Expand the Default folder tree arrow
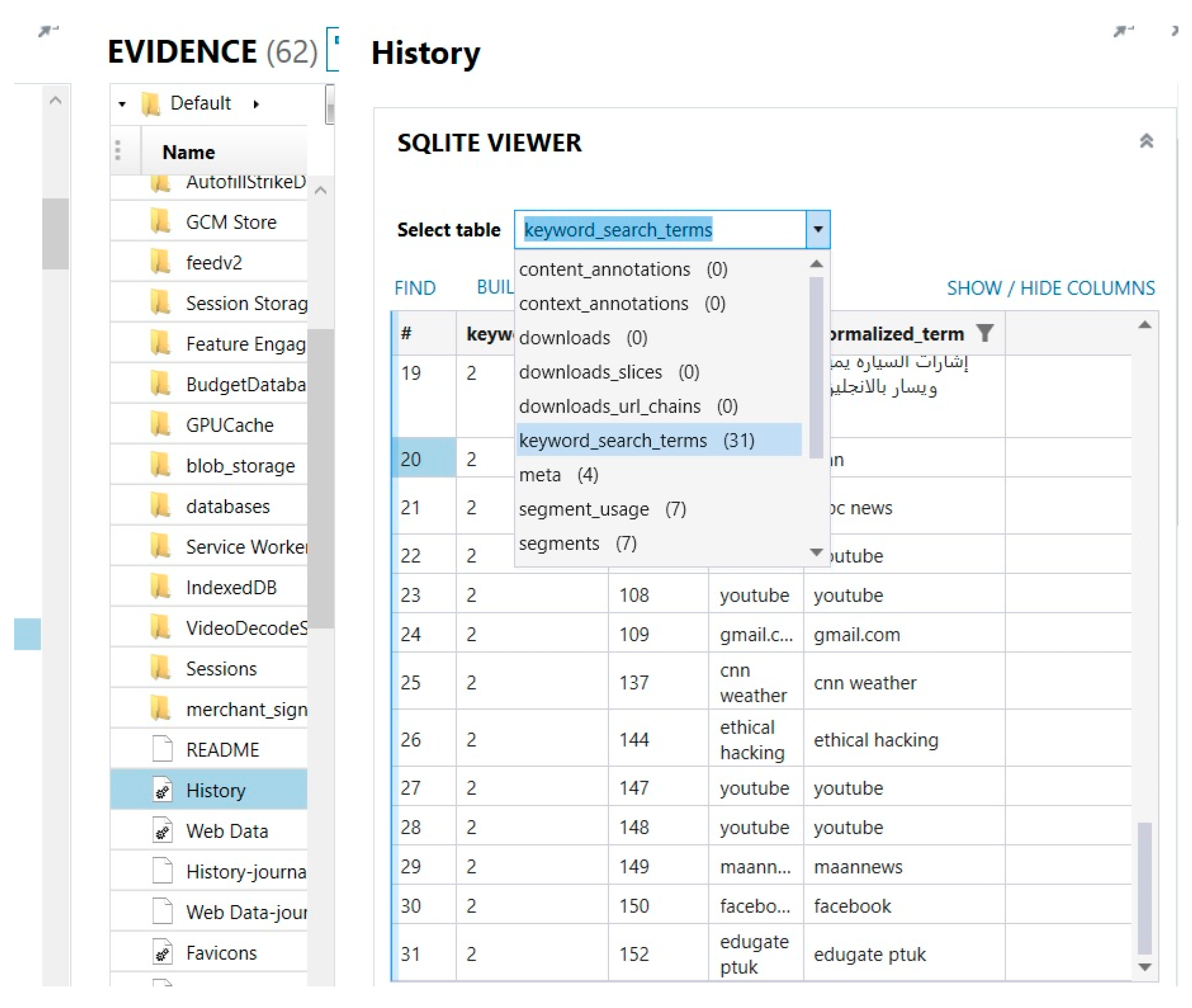 (122, 104)
